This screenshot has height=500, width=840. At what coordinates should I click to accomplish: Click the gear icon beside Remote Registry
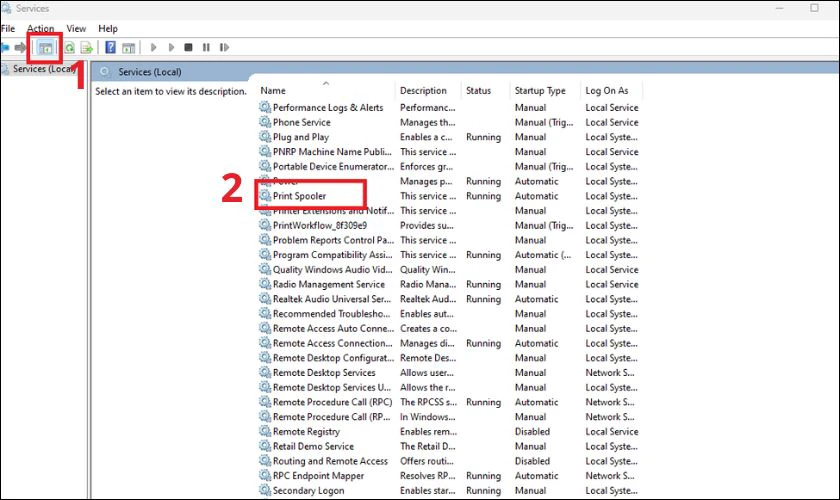click(265, 431)
